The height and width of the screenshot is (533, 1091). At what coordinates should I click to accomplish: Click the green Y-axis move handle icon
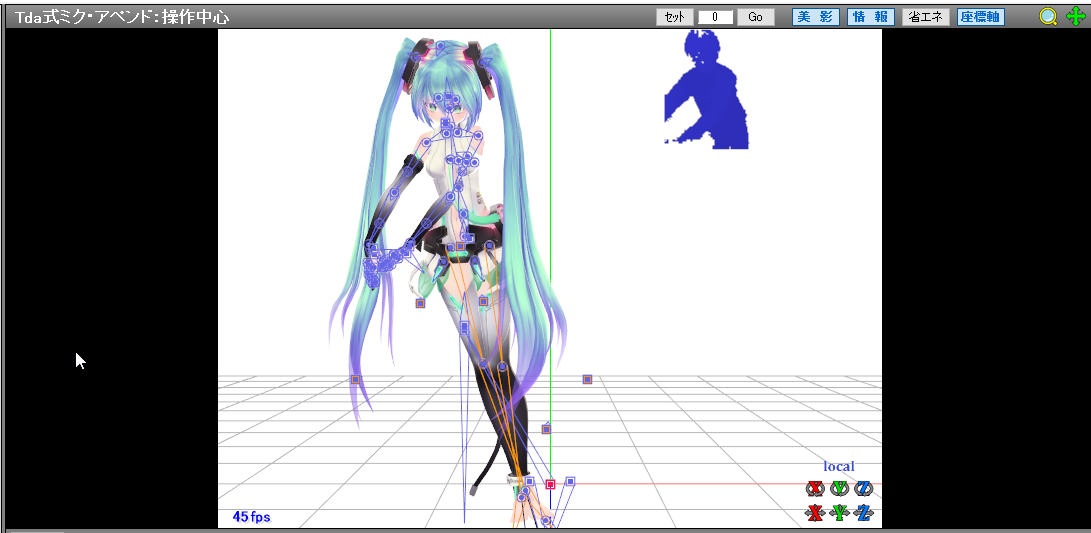click(840, 513)
